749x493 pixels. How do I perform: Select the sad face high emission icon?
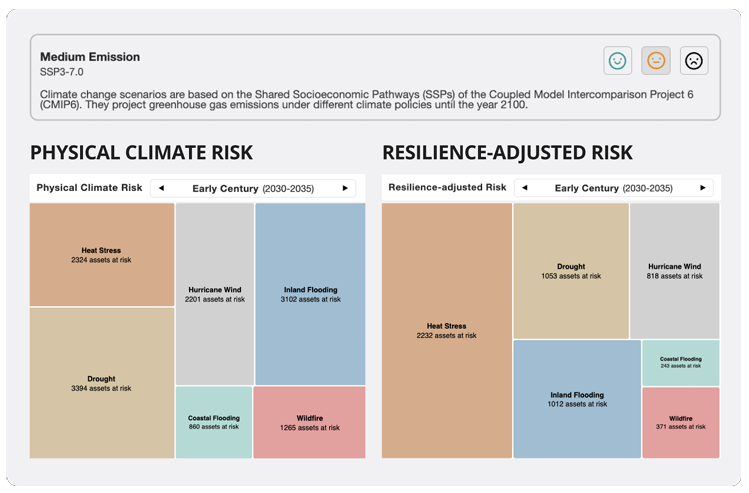[x=694, y=61]
